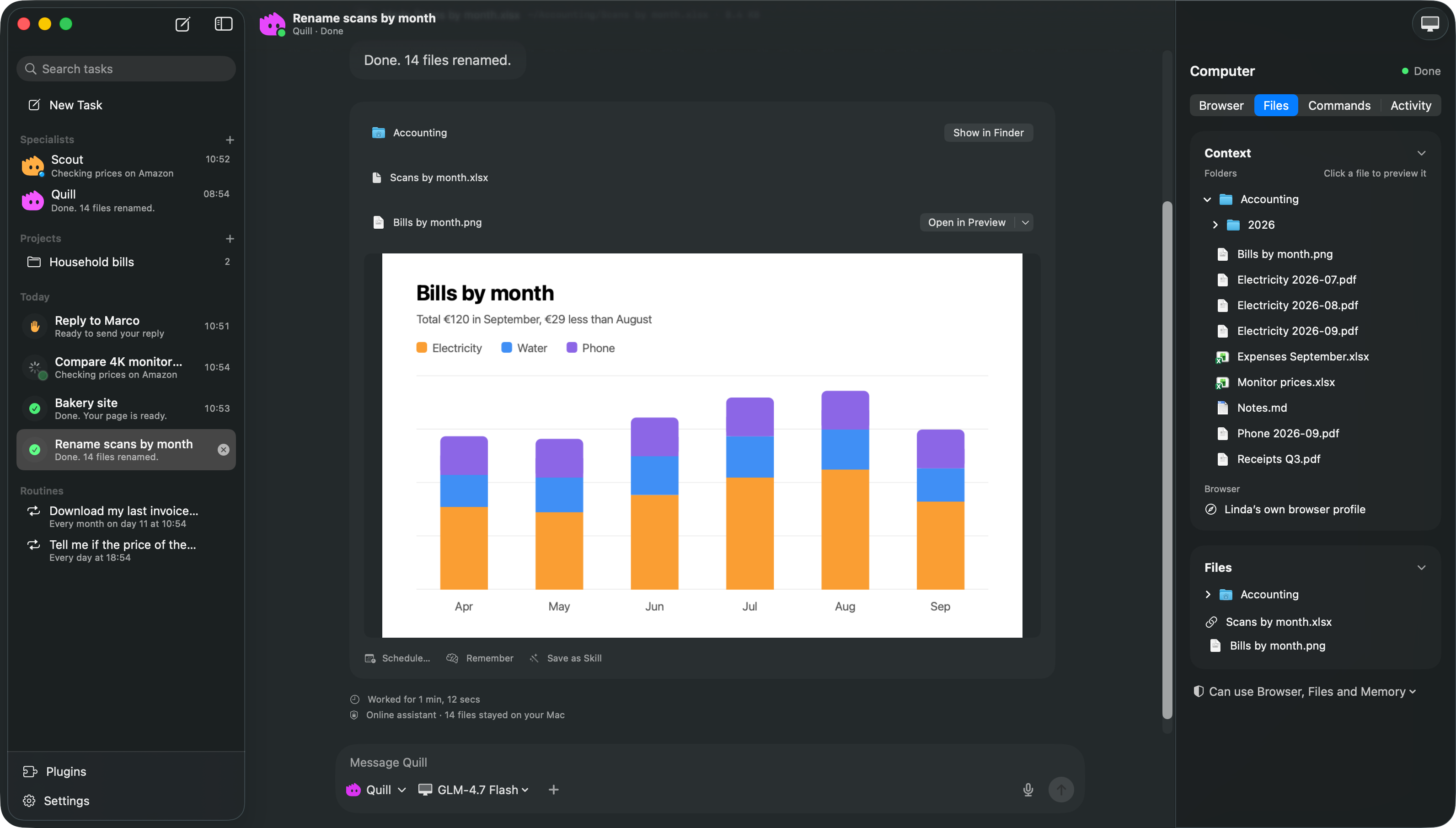Collapse the Files section chevron

click(1421, 568)
